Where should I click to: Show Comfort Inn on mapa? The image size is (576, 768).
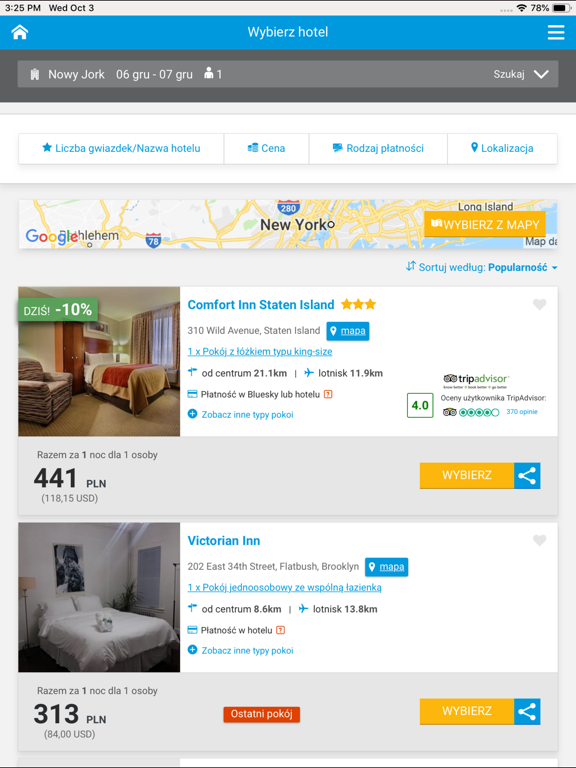click(x=348, y=331)
